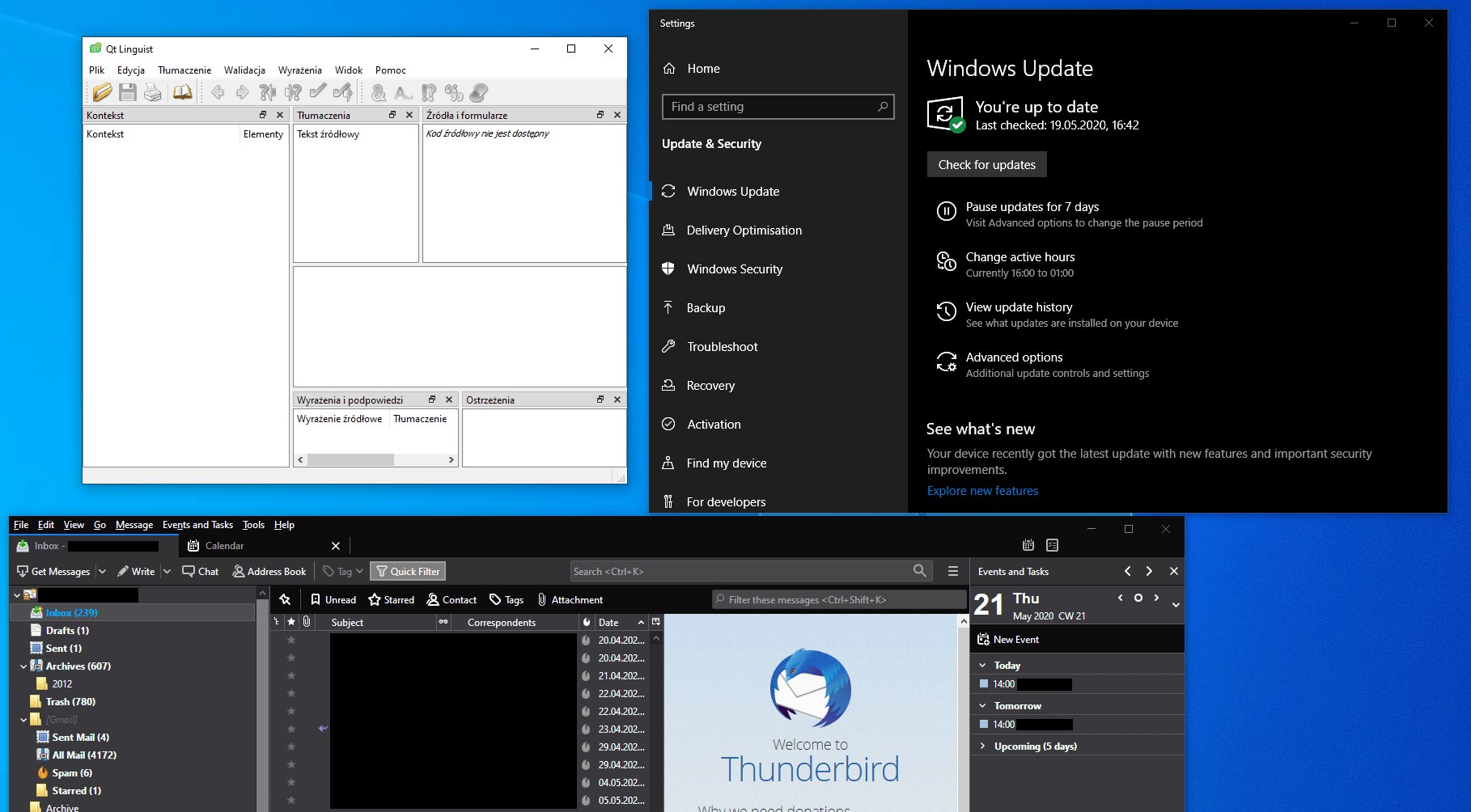
Task: Click scroll right arrow in Wyrażenia i podpowiedzi panel
Action: 451,459
